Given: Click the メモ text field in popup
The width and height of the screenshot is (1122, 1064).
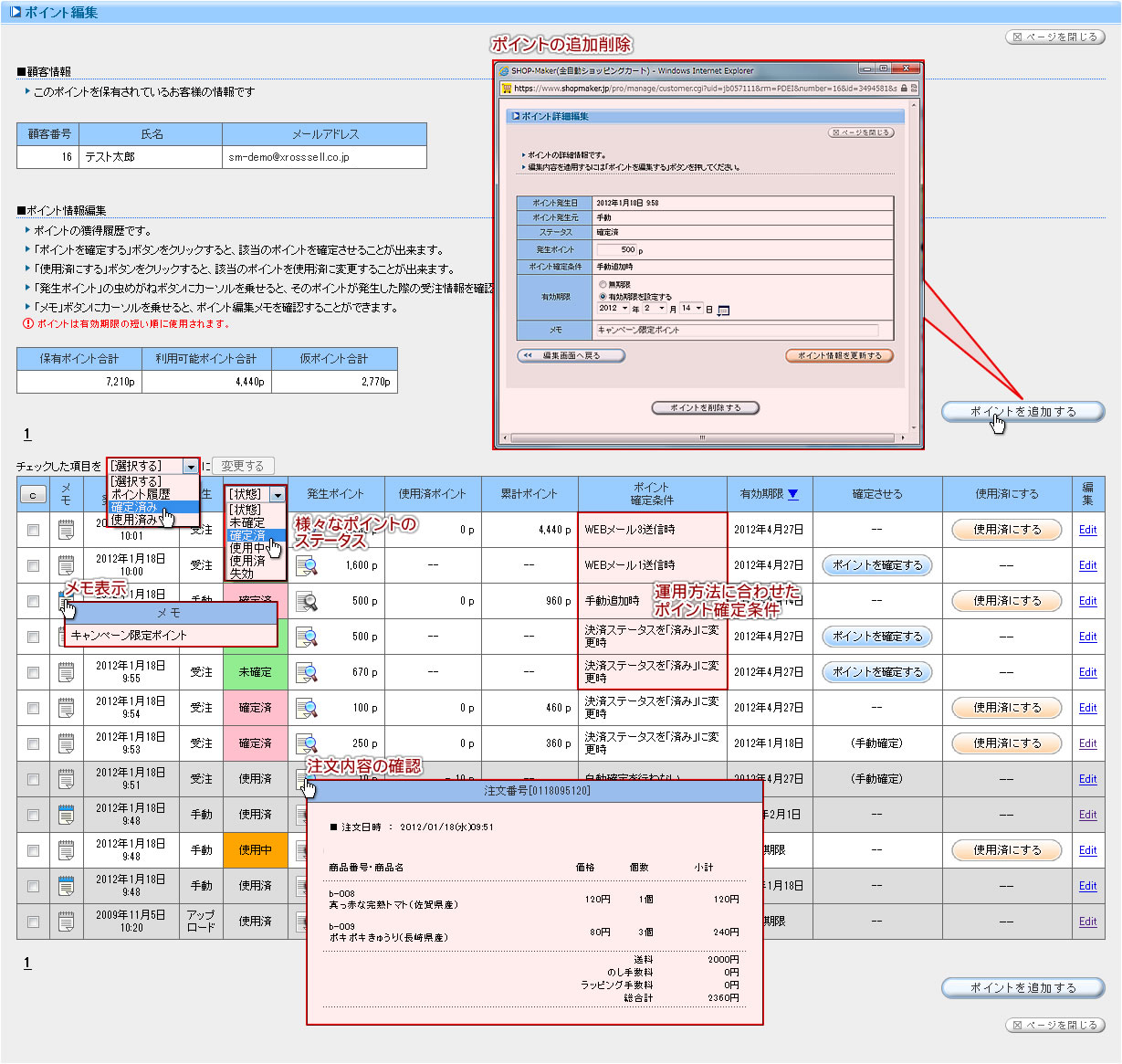Looking at the screenshot, I should [737, 330].
